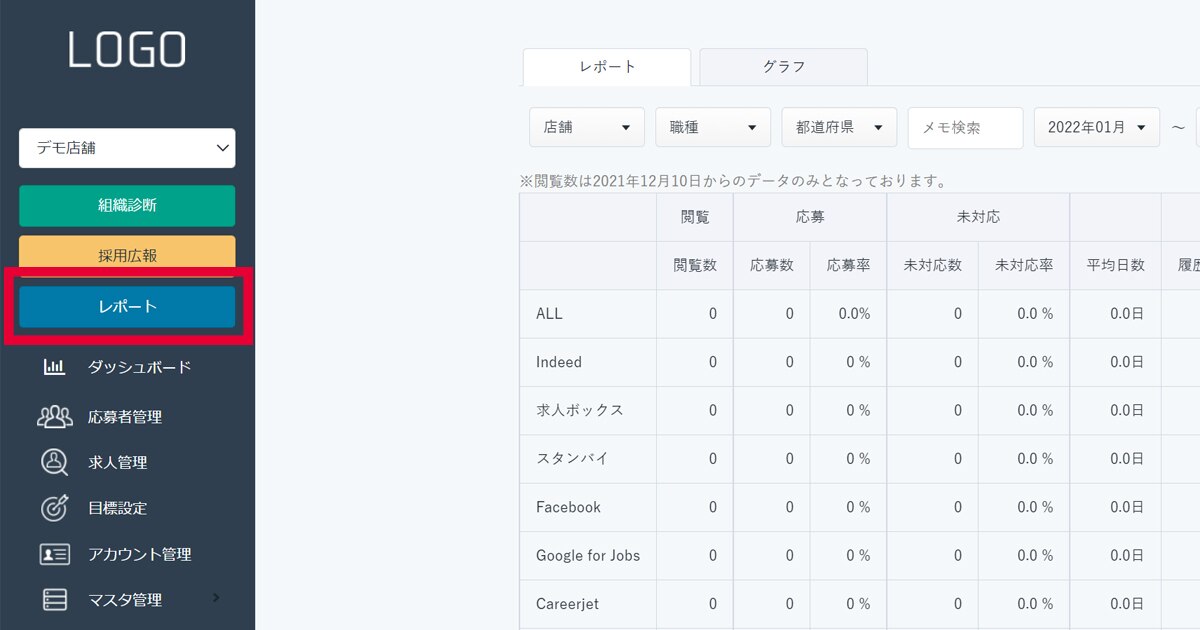Switch to the レポート tab
Image resolution: width=1200 pixels, height=630 pixels.
[x=607, y=67]
